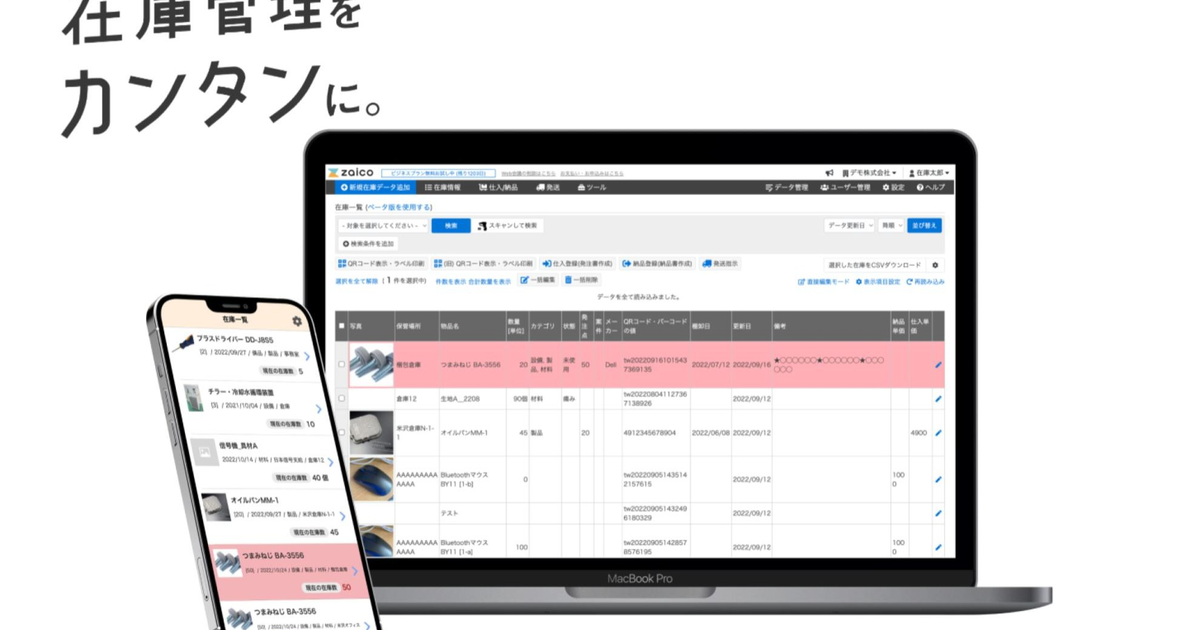
Task: Open the データ更新日 sort field dropdown
Action: coord(851,225)
